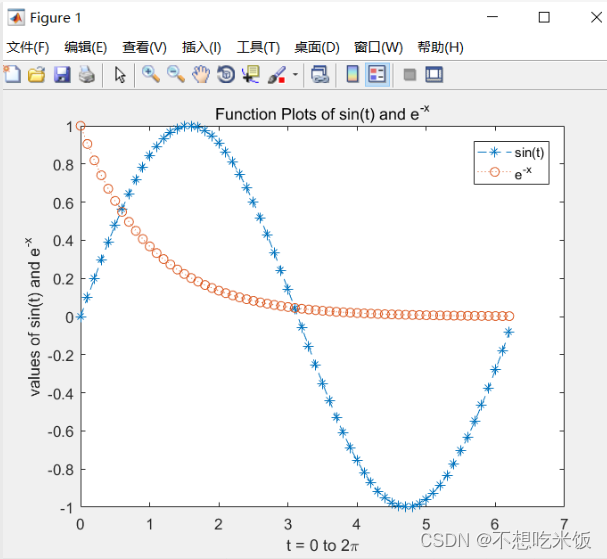This screenshot has height=559, width=607.
Task: Save the figure with floppy icon
Action: (62, 74)
